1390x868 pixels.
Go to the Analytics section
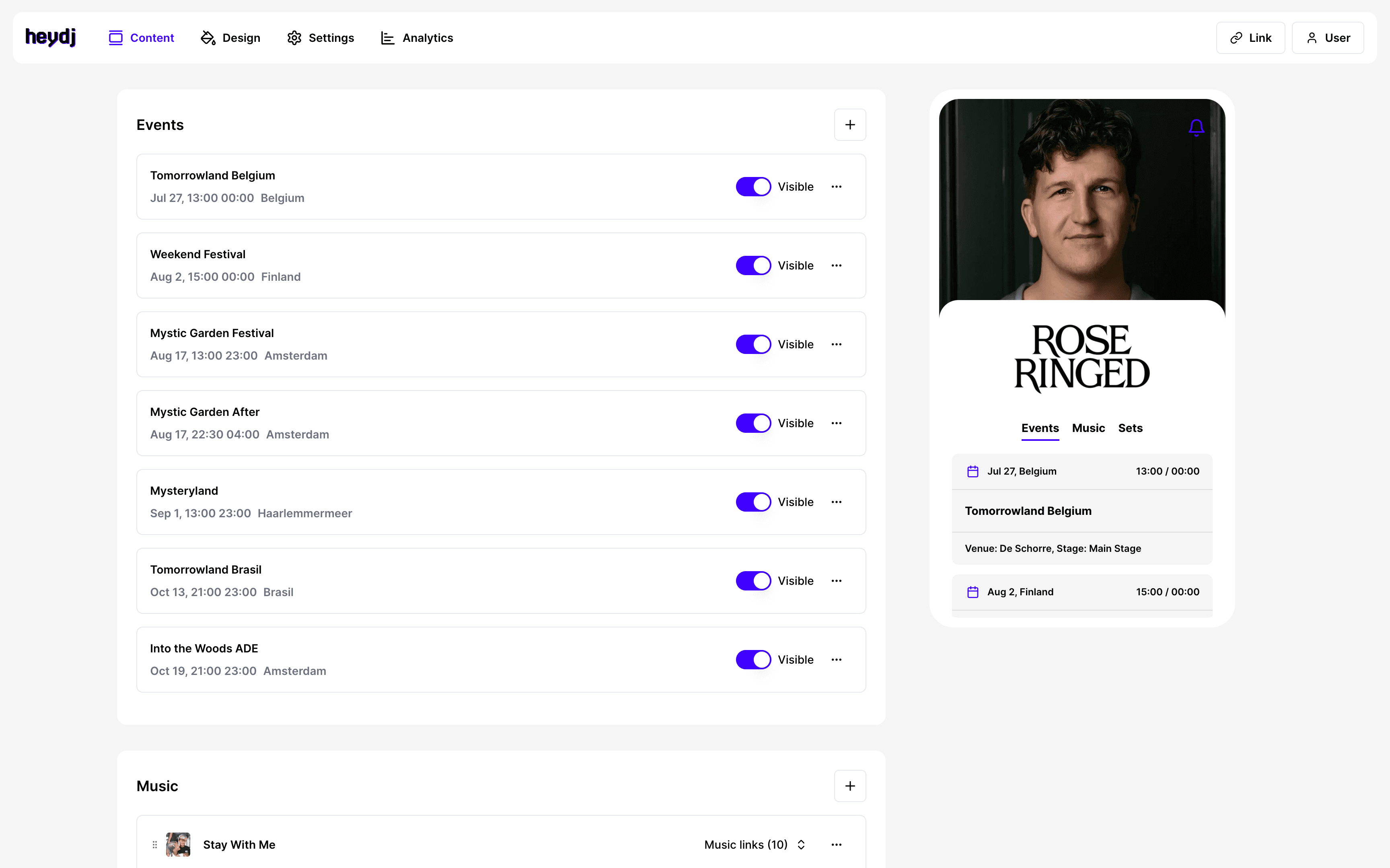pyautogui.click(x=417, y=38)
